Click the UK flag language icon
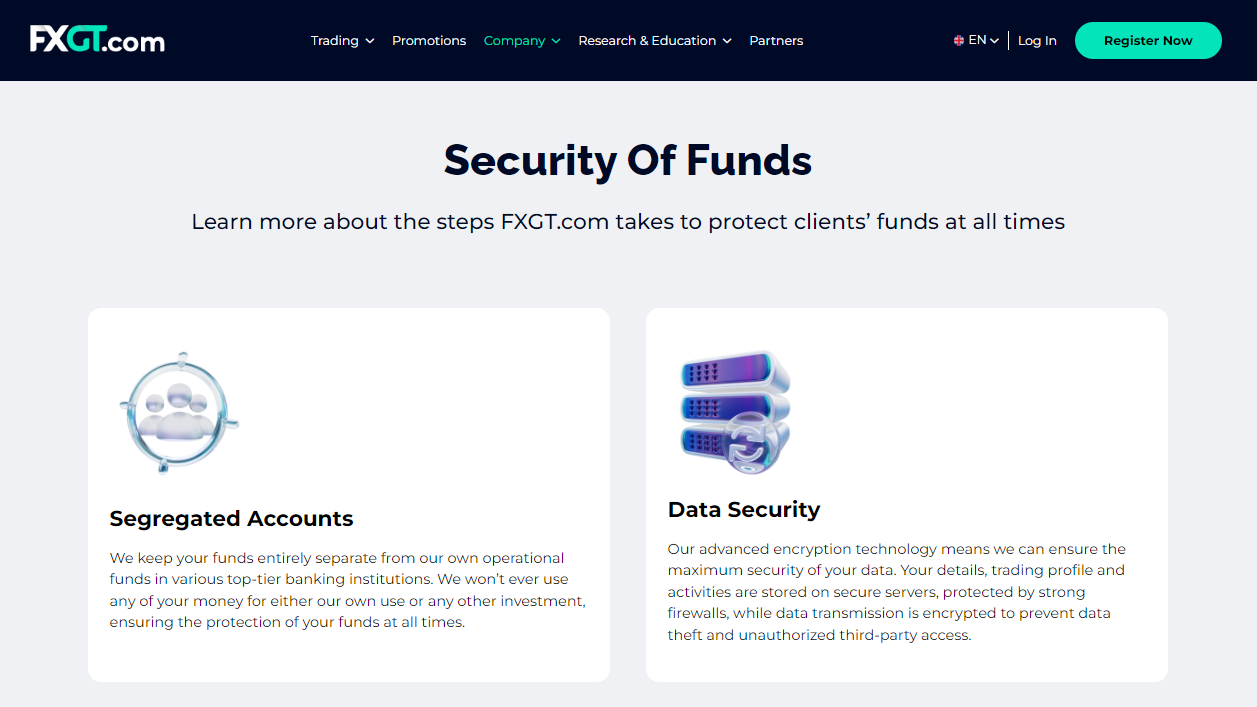The height and width of the screenshot is (707, 1257). click(x=957, y=39)
